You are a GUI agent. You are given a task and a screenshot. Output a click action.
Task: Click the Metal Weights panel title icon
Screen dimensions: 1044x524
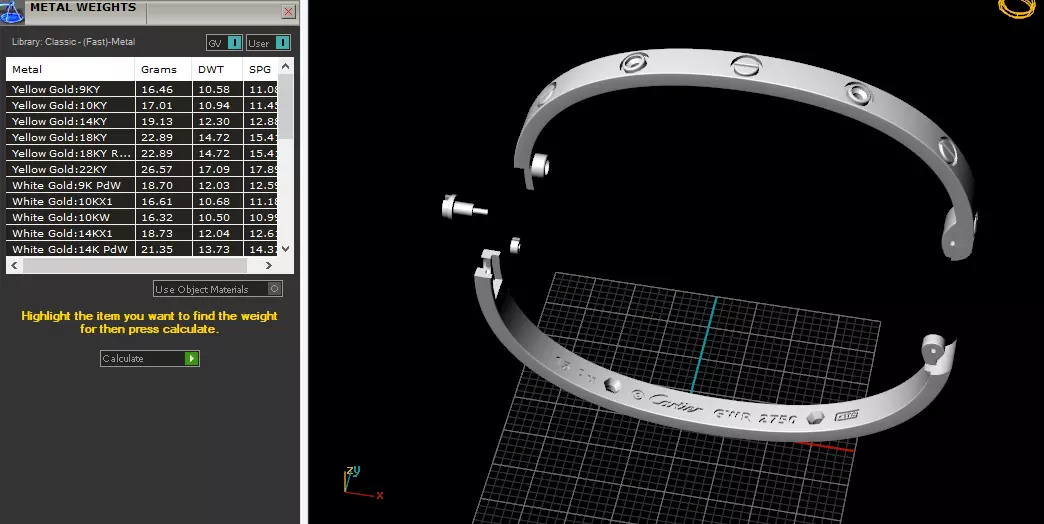[x=12, y=11]
